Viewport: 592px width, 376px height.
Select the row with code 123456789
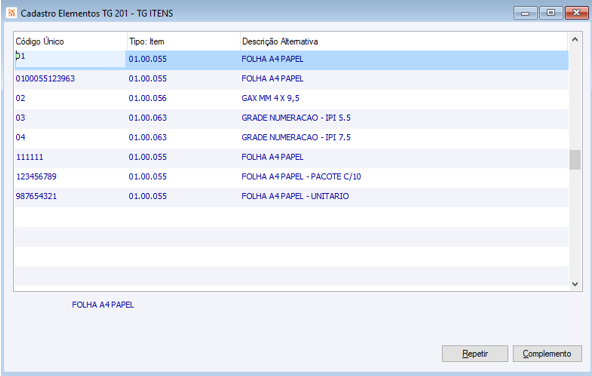pos(291,177)
